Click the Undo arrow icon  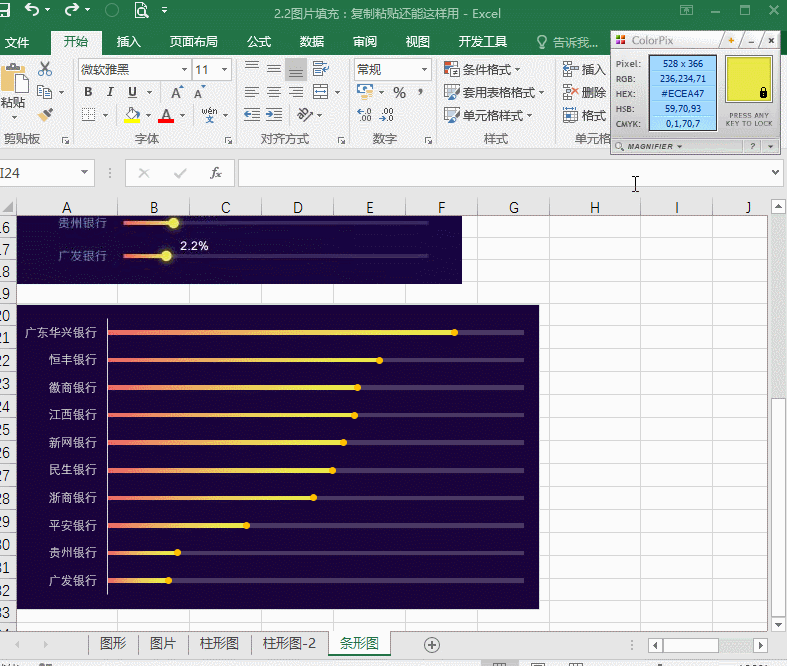tap(32, 10)
